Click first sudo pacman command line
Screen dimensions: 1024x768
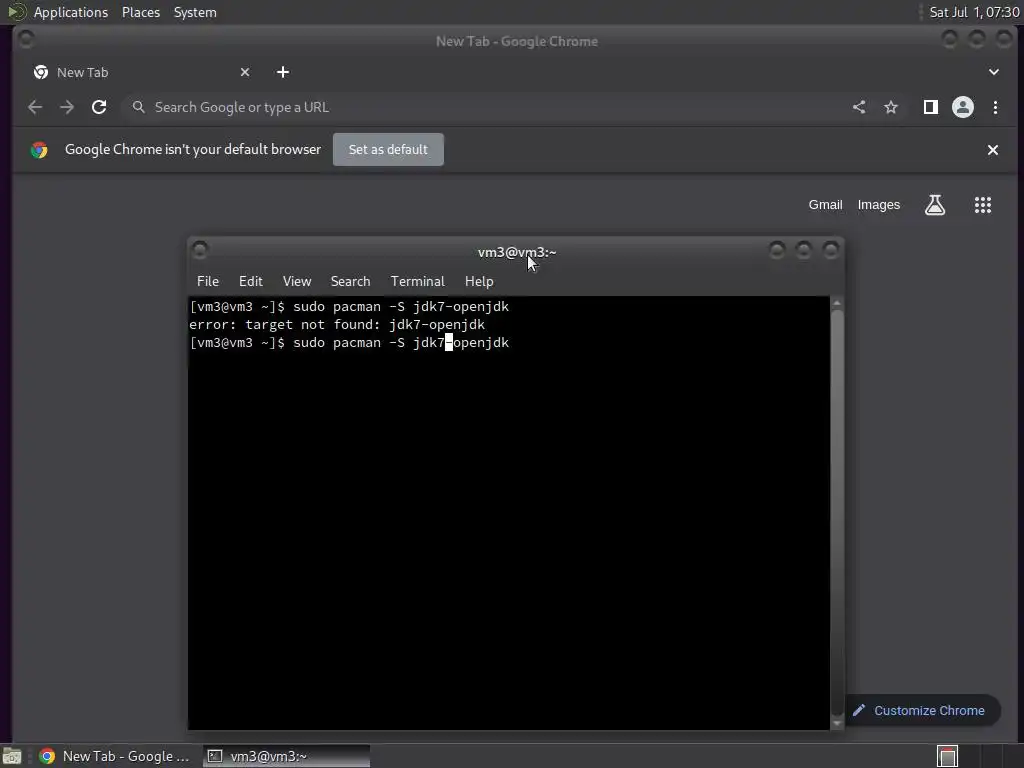(x=349, y=306)
